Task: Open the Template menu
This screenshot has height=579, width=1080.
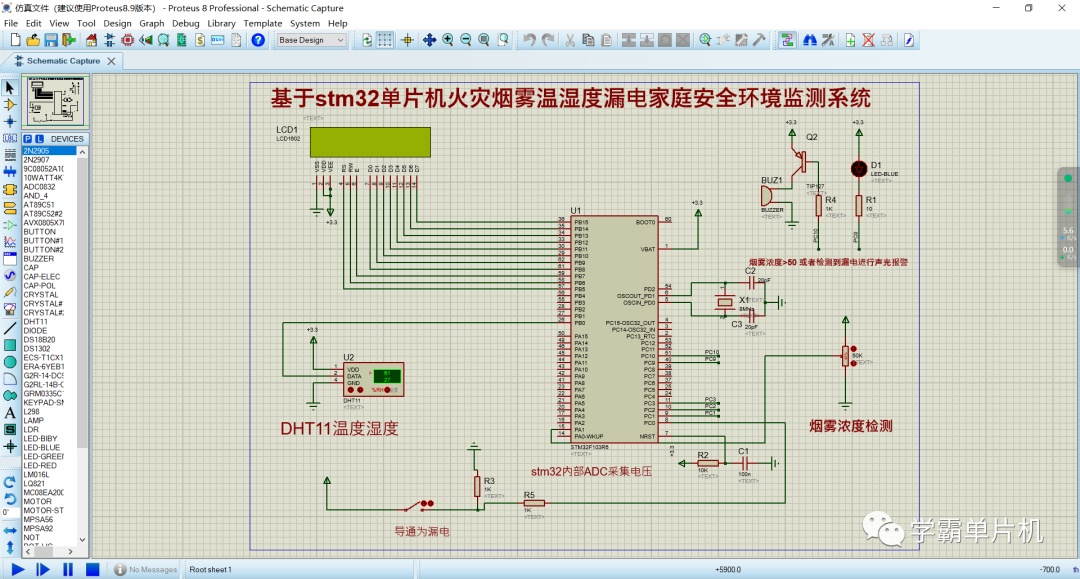Action: (x=262, y=23)
